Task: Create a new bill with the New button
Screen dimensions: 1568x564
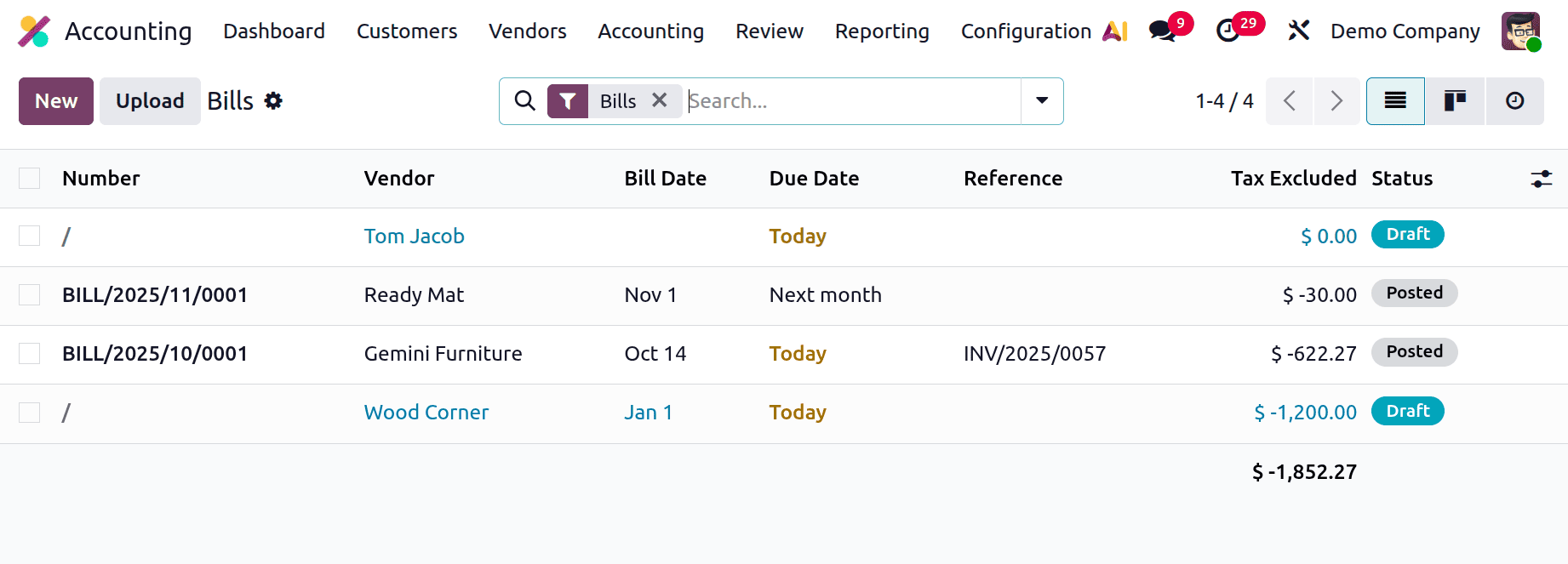Action: pos(55,100)
